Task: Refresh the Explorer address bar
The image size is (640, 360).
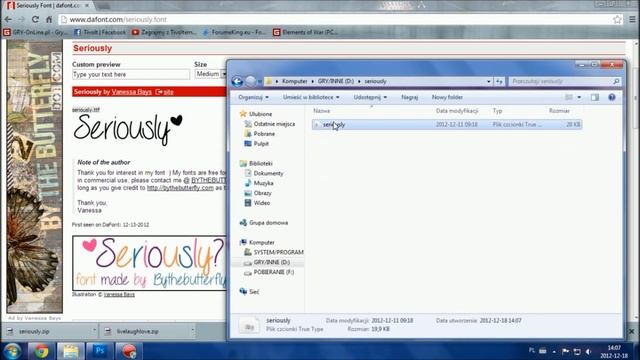Action: [x=499, y=81]
